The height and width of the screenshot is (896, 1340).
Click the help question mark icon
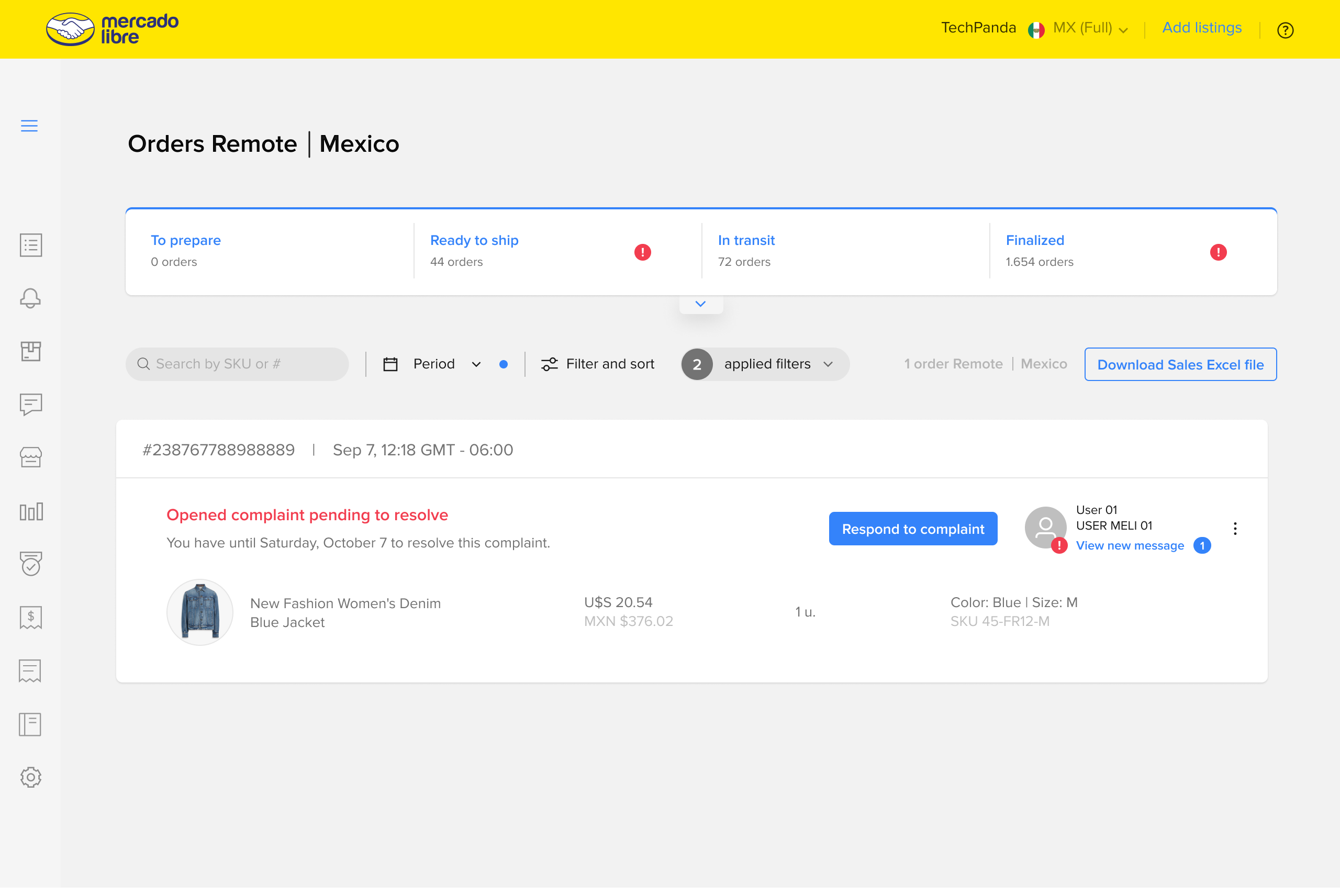click(1285, 30)
